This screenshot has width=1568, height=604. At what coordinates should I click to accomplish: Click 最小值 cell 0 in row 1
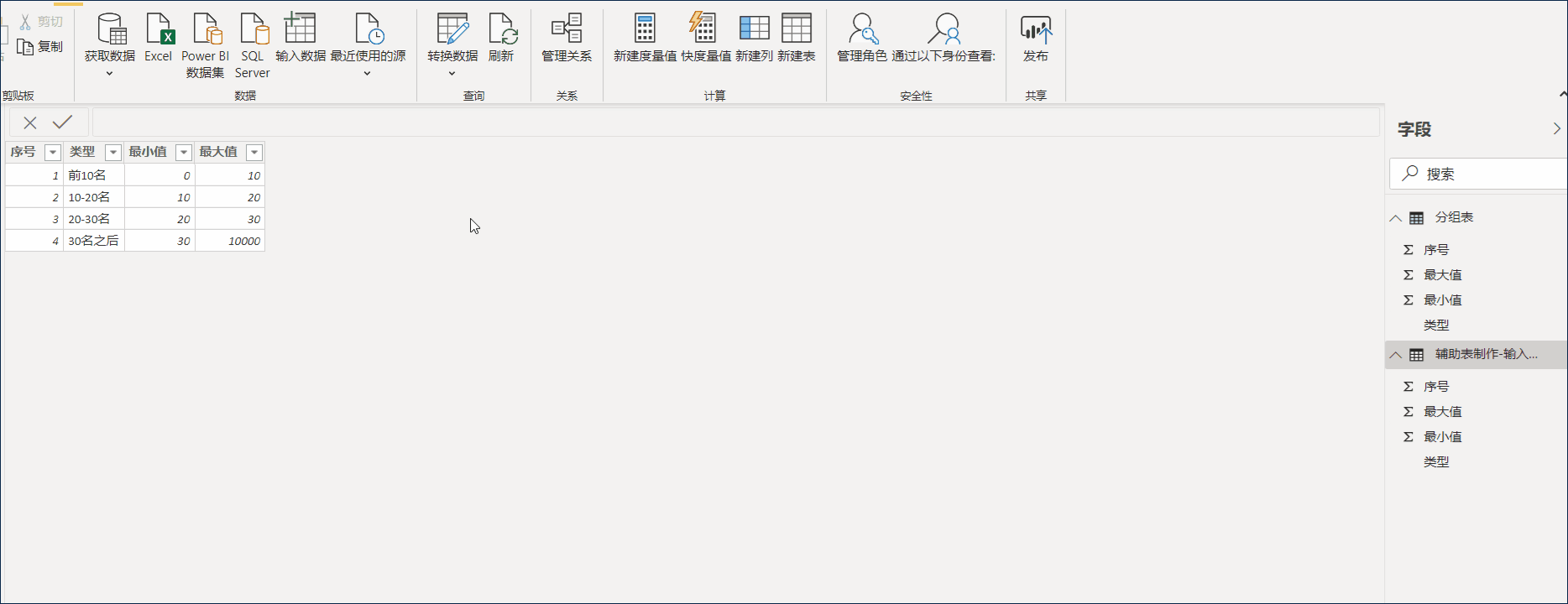click(x=159, y=175)
